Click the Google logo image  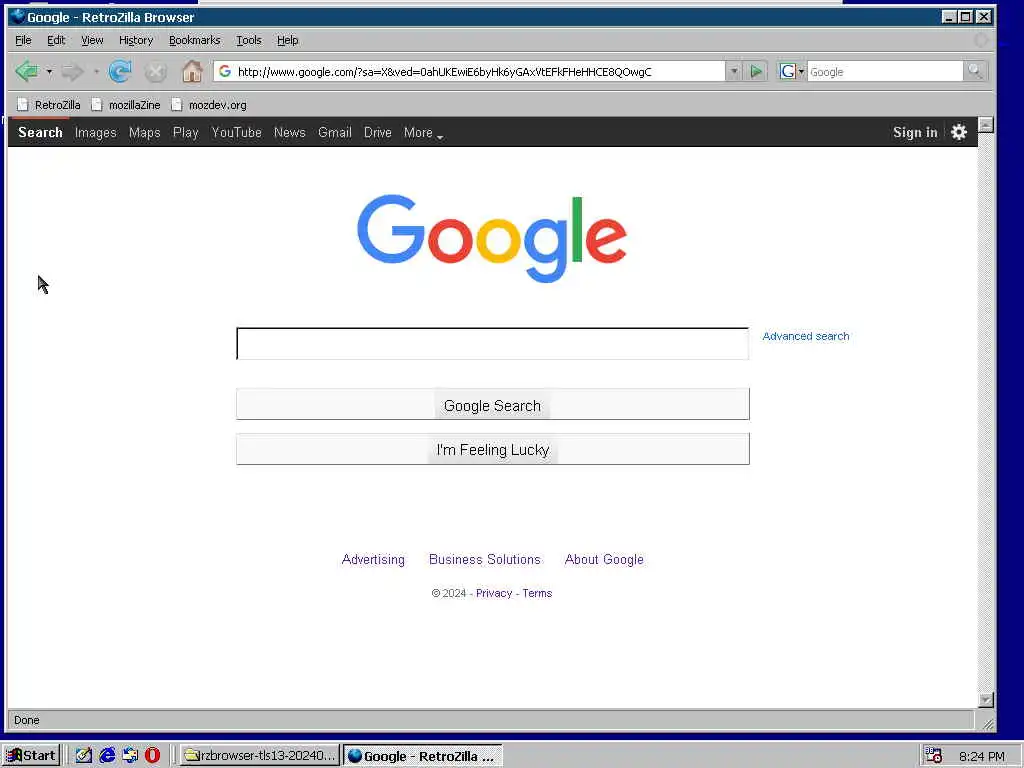(x=492, y=238)
